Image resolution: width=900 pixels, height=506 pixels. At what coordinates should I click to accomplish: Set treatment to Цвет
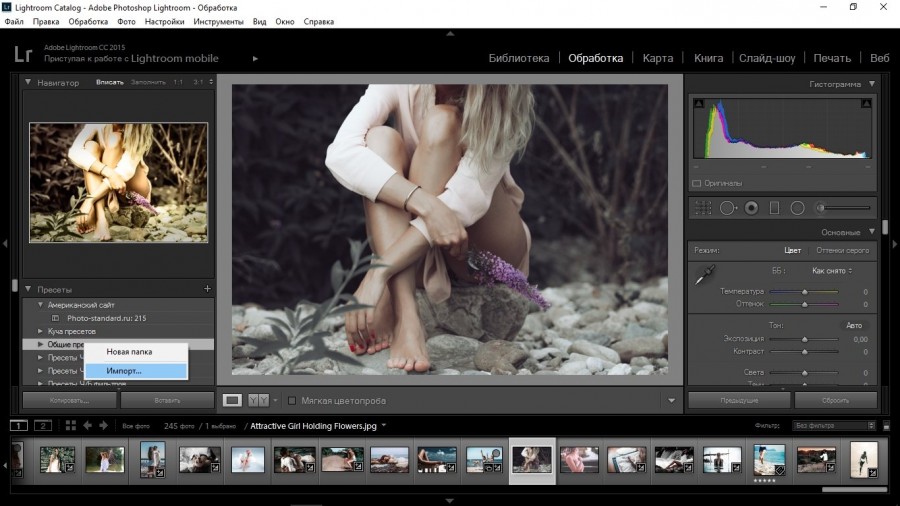(x=792, y=250)
